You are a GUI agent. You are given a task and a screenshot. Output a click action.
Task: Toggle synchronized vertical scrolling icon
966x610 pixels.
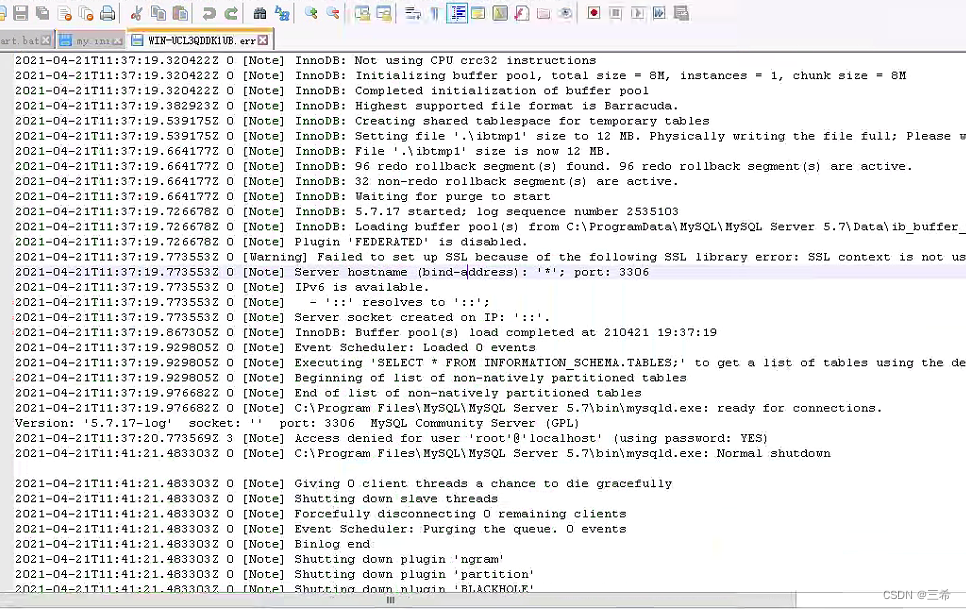pyautogui.click(x=362, y=13)
